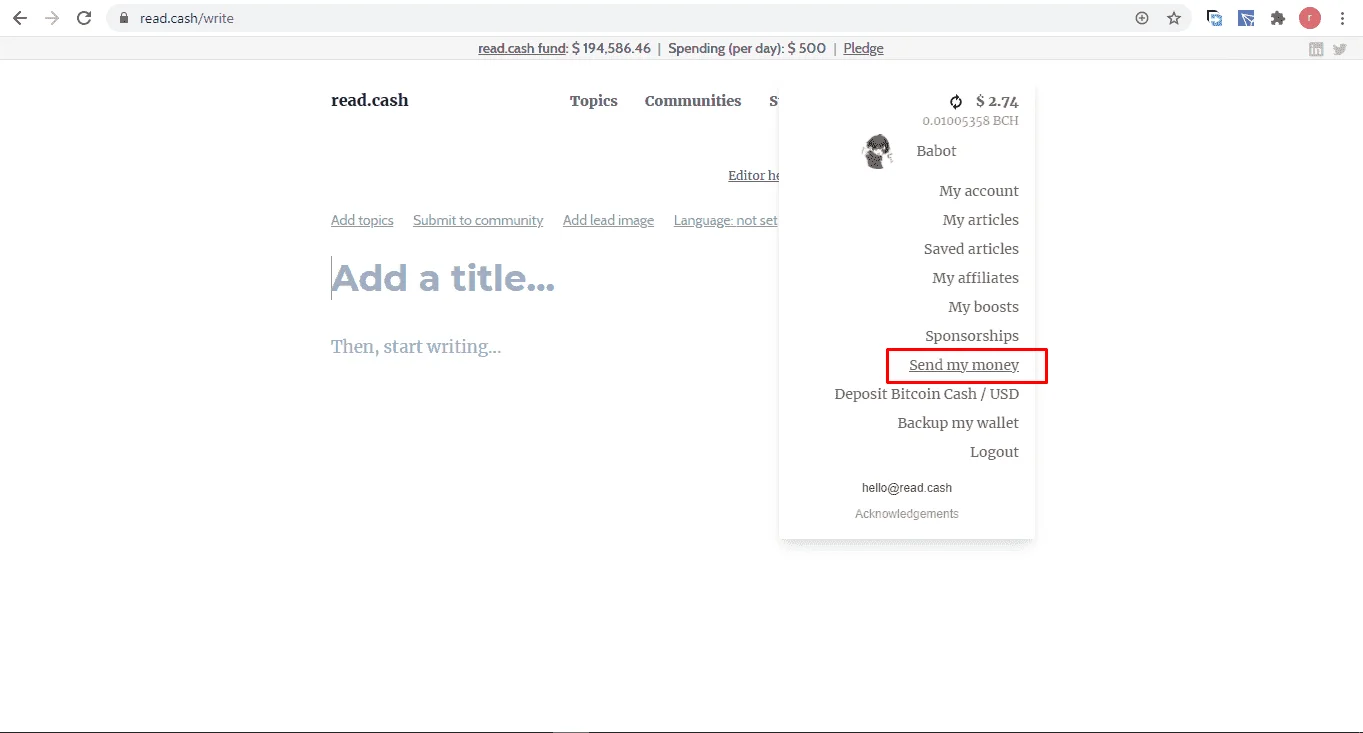Go to read.cash home logo
1363x733 pixels.
(x=370, y=100)
